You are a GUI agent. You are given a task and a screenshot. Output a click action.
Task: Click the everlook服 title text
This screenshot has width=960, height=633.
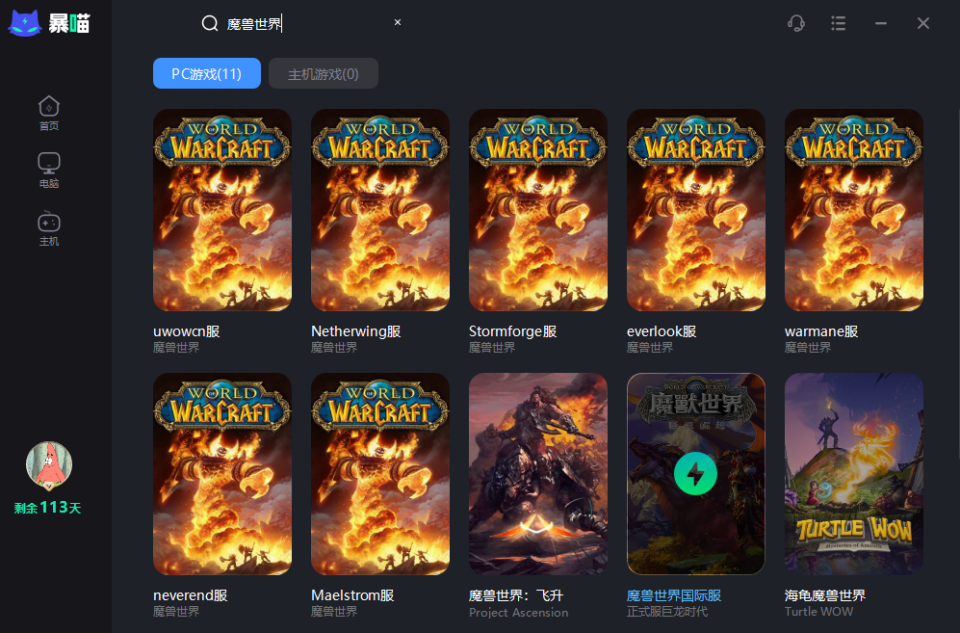tap(661, 331)
